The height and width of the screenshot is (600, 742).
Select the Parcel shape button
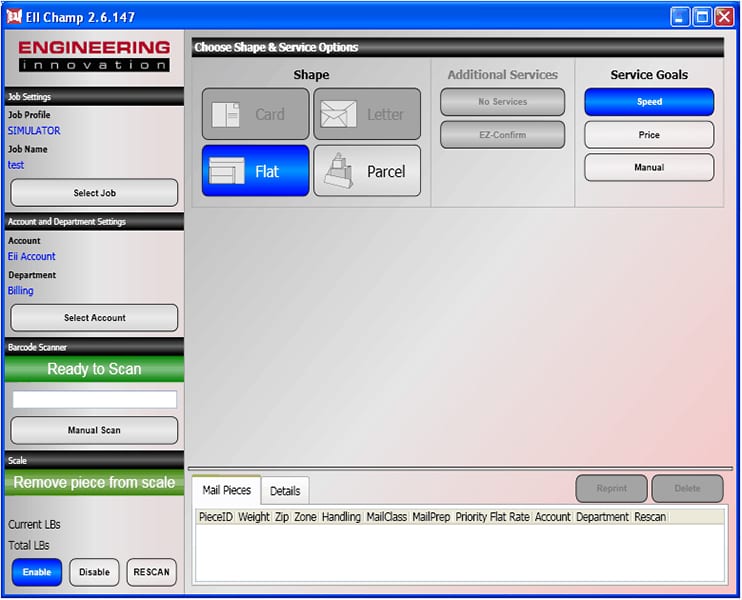(367, 171)
